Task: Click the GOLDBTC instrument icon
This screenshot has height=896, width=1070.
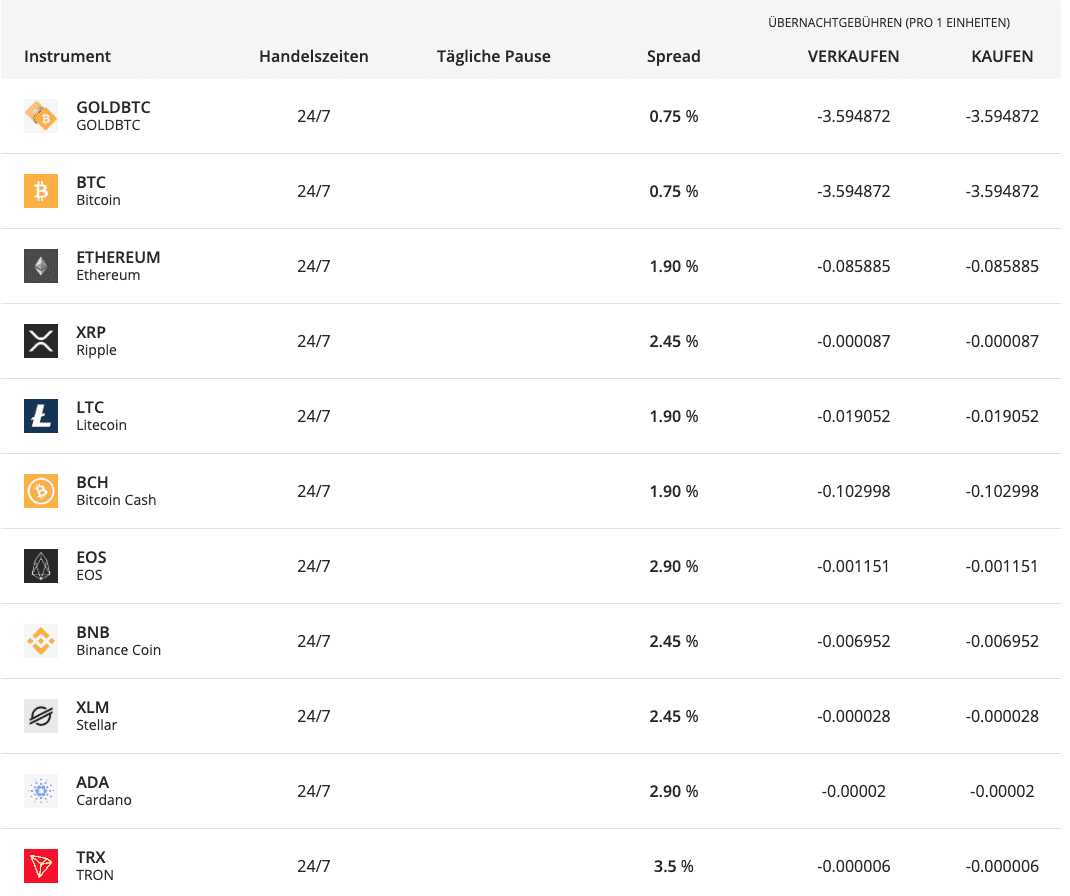Action: (41, 116)
